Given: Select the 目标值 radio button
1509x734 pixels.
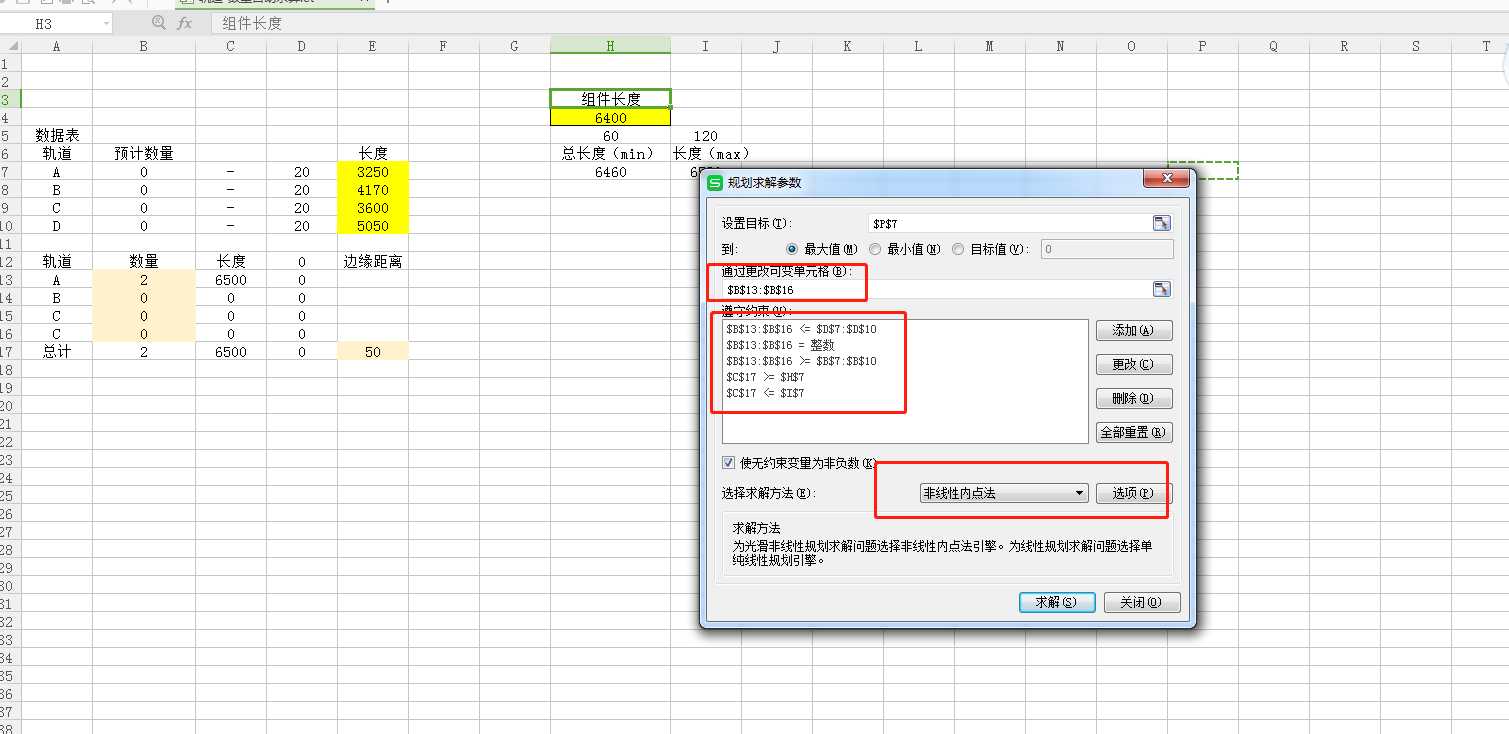Looking at the screenshot, I should click(x=958, y=249).
